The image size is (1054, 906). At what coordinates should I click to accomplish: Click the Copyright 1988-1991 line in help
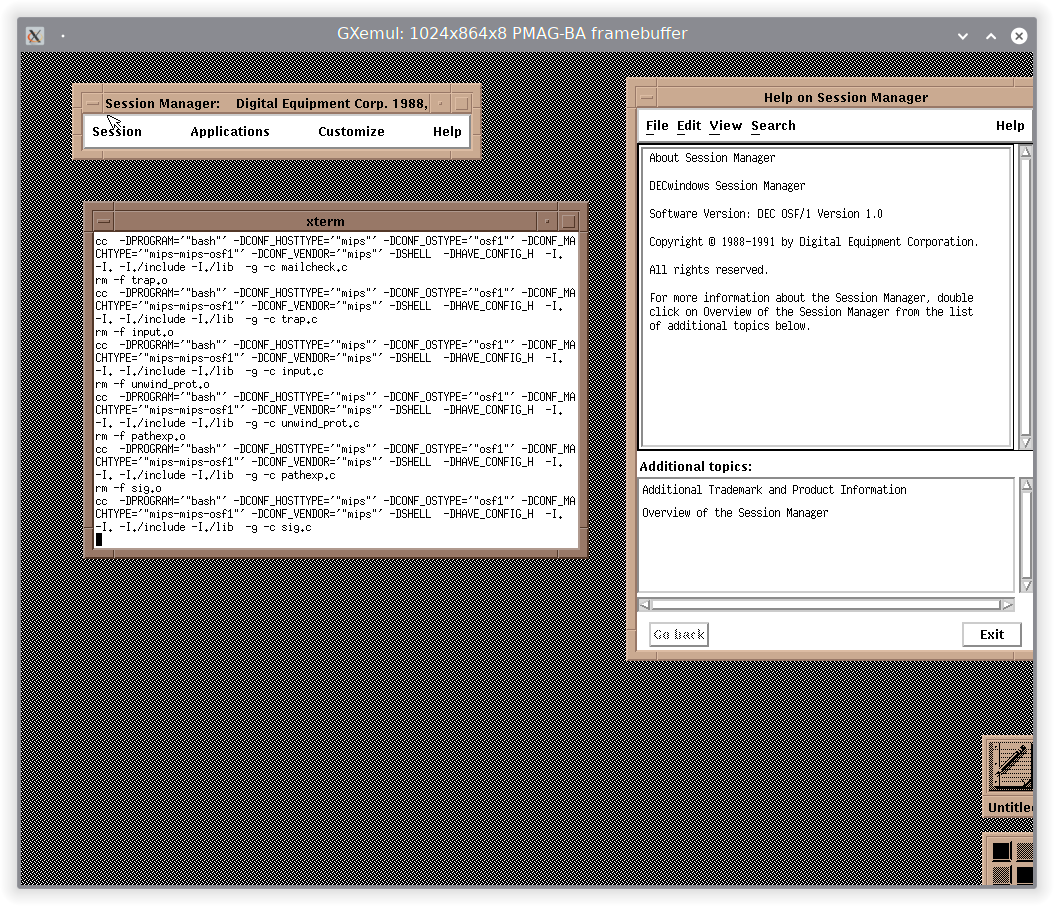tap(813, 242)
